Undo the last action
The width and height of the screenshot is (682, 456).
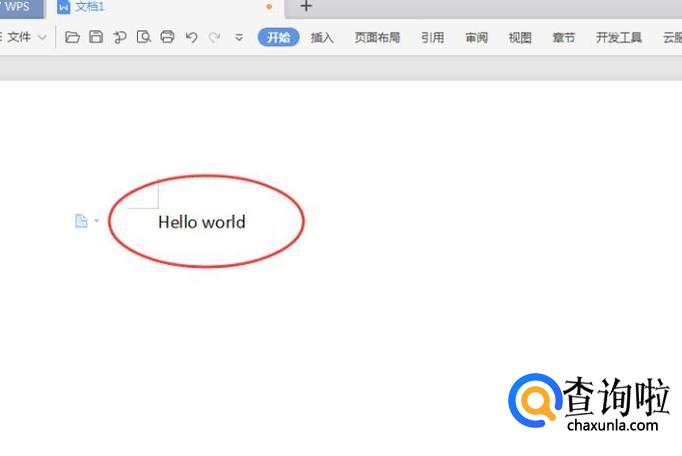pyautogui.click(x=191, y=38)
